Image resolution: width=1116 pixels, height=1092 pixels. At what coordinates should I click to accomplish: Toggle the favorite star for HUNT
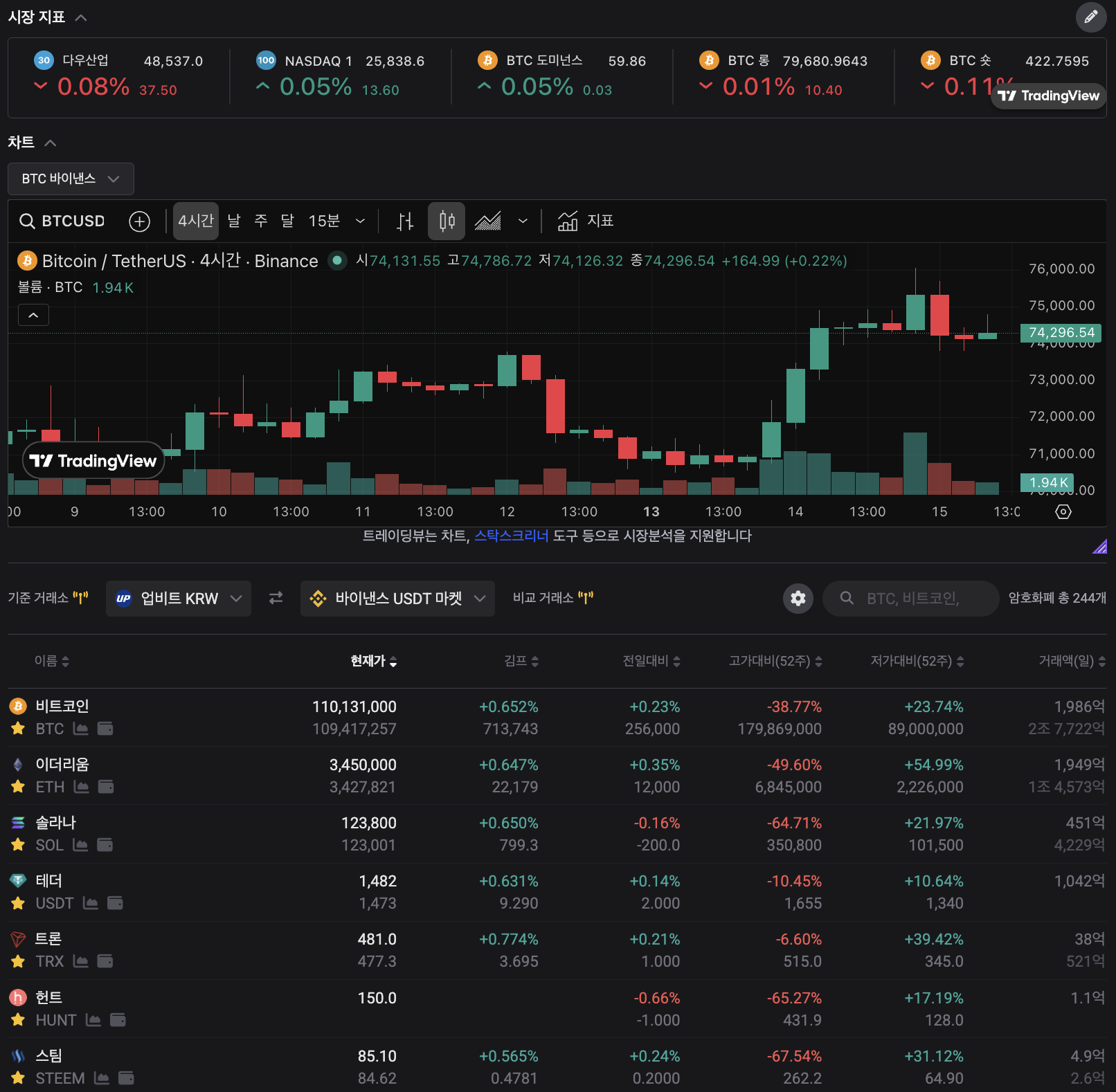click(x=18, y=1019)
